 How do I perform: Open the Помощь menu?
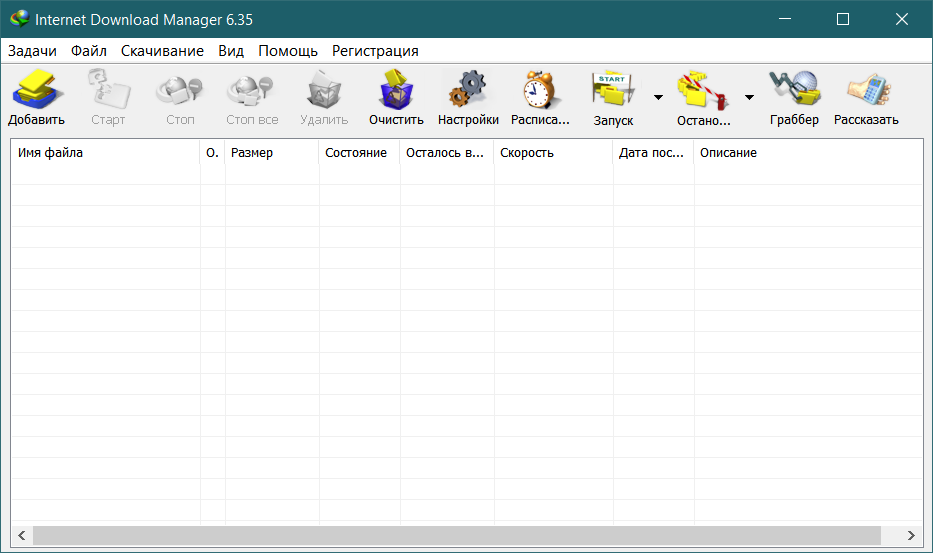point(288,51)
